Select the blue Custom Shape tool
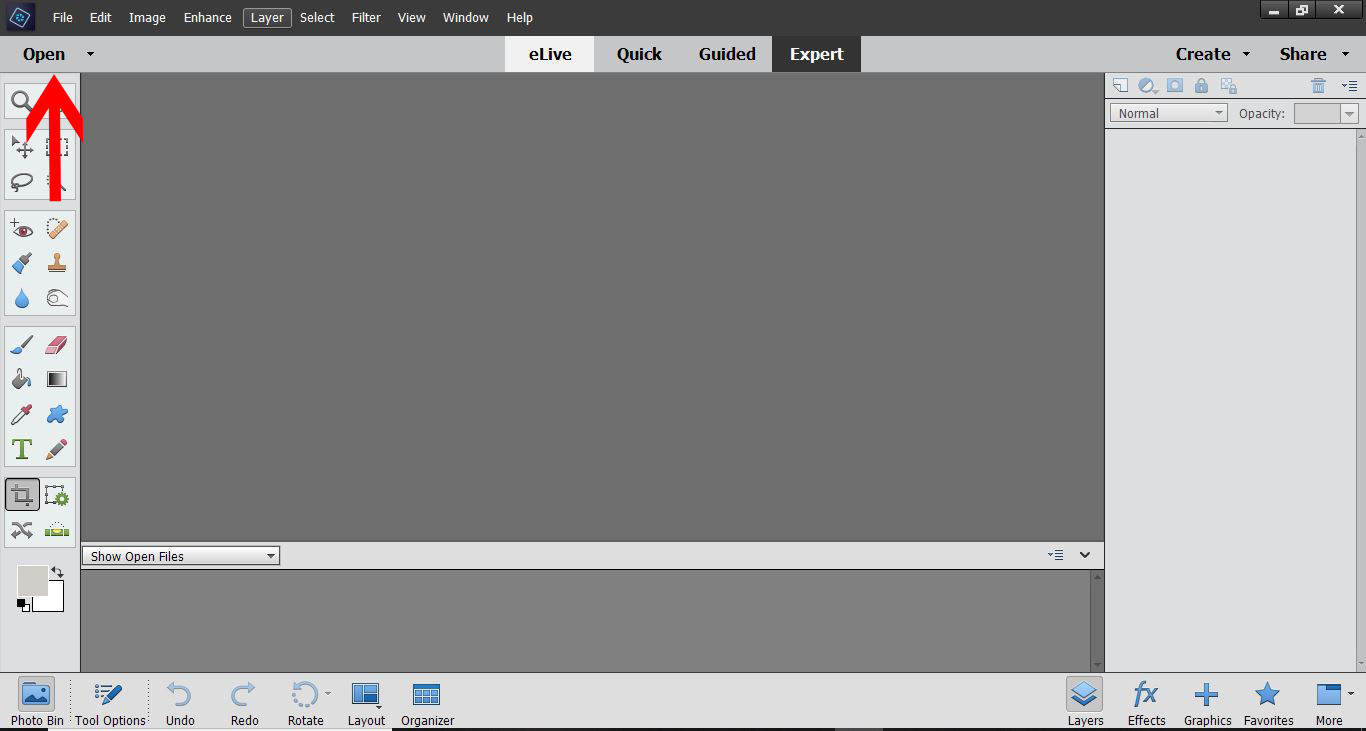 click(x=57, y=414)
